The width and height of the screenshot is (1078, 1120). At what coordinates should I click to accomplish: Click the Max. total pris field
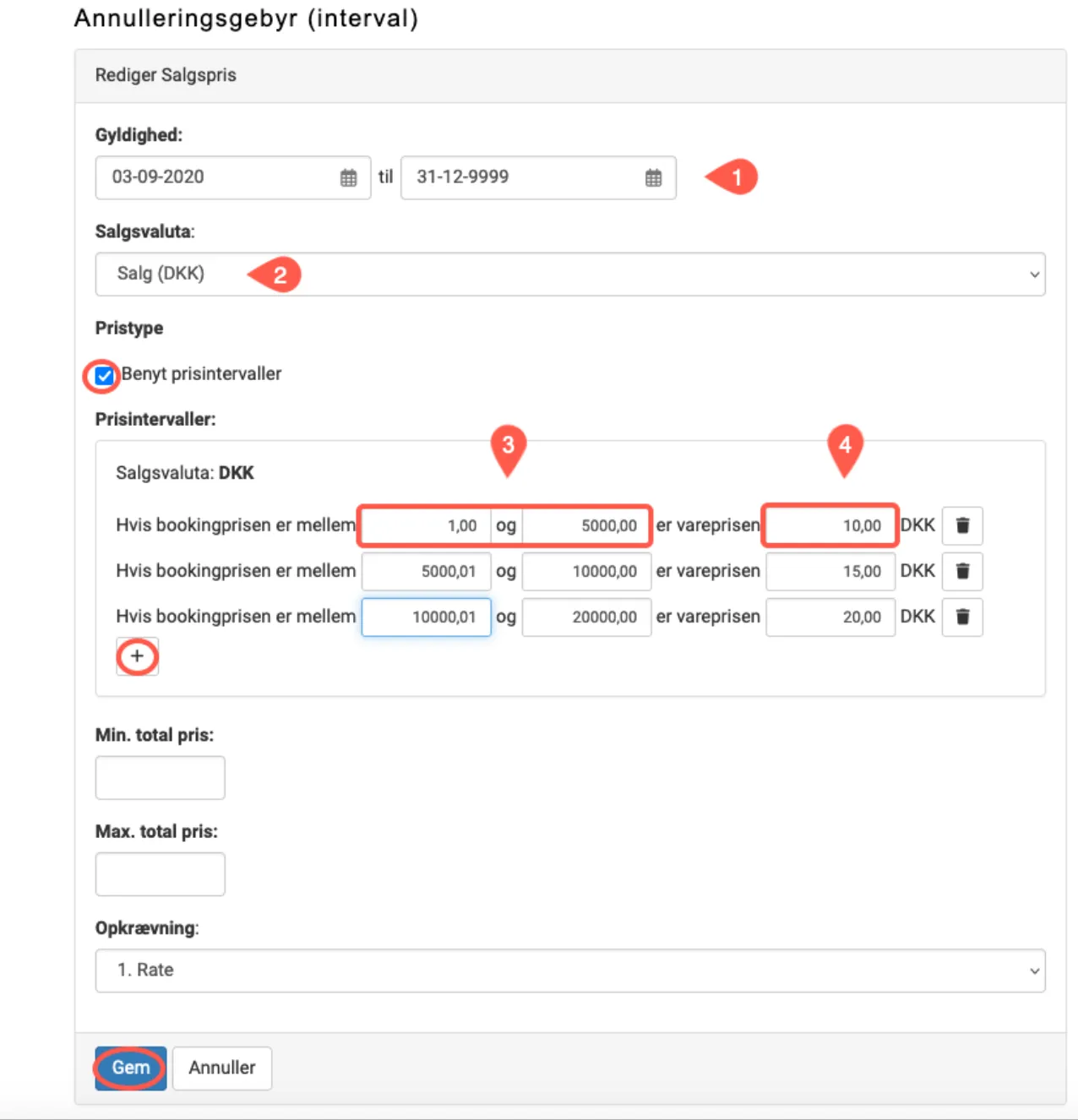pyautogui.click(x=160, y=874)
